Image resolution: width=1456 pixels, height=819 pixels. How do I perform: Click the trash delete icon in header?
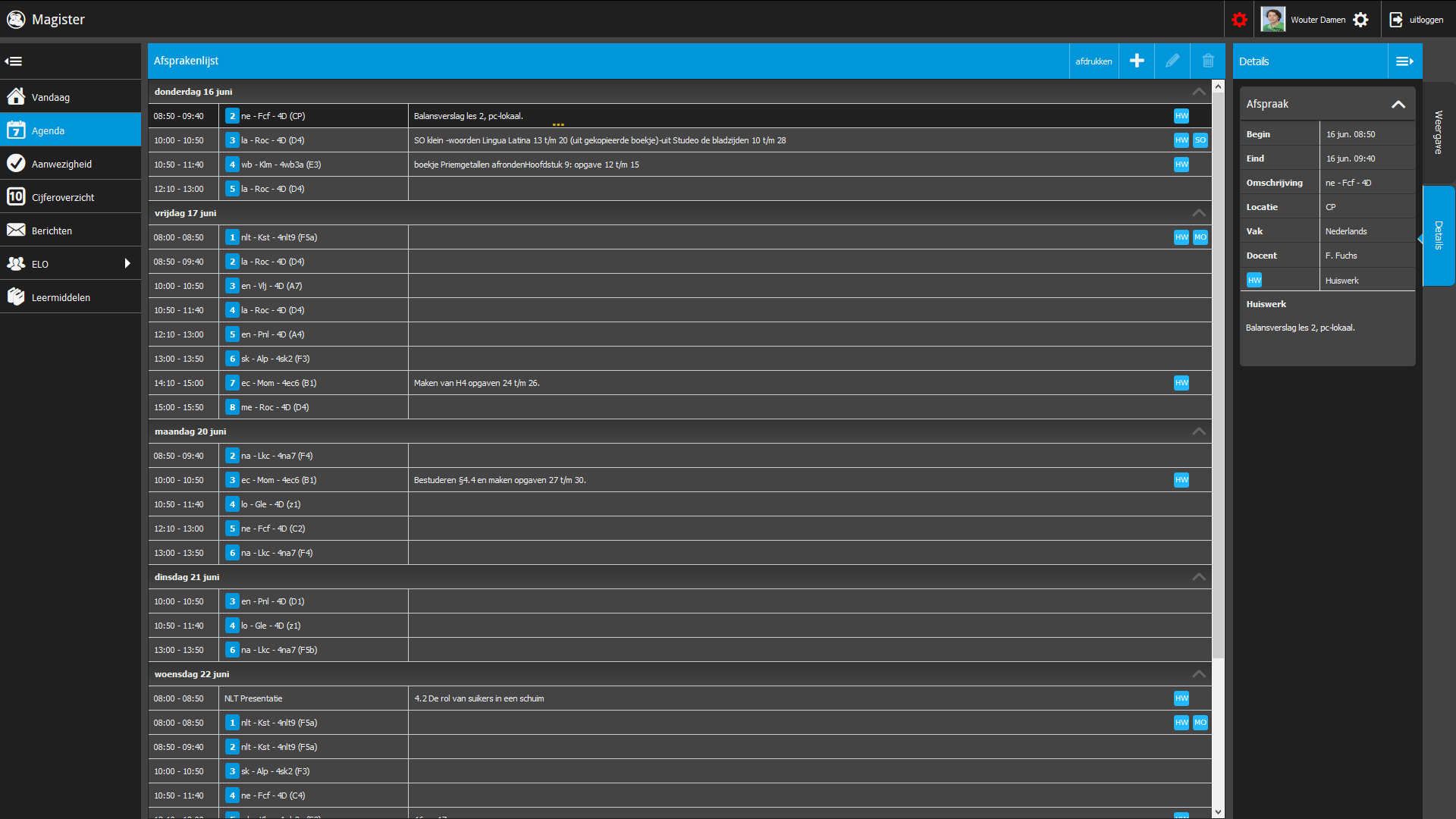coord(1208,61)
